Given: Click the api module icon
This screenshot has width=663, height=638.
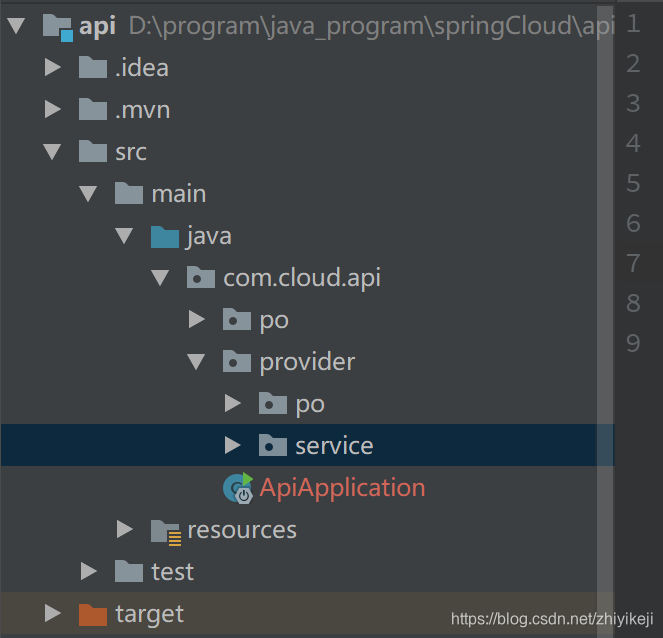Looking at the screenshot, I should tap(58, 27).
